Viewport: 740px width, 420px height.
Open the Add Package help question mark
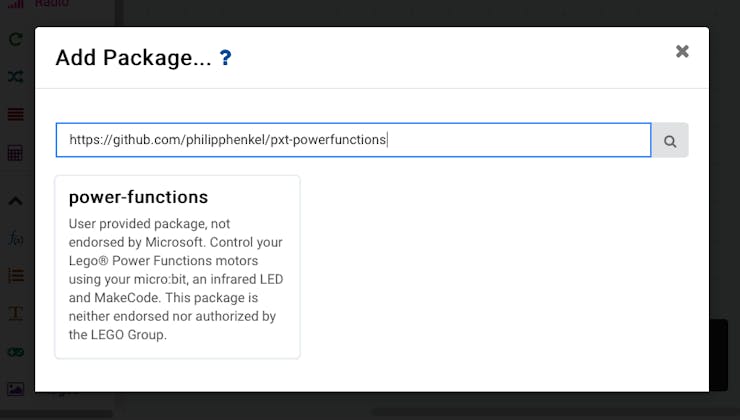(x=226, y=58)
